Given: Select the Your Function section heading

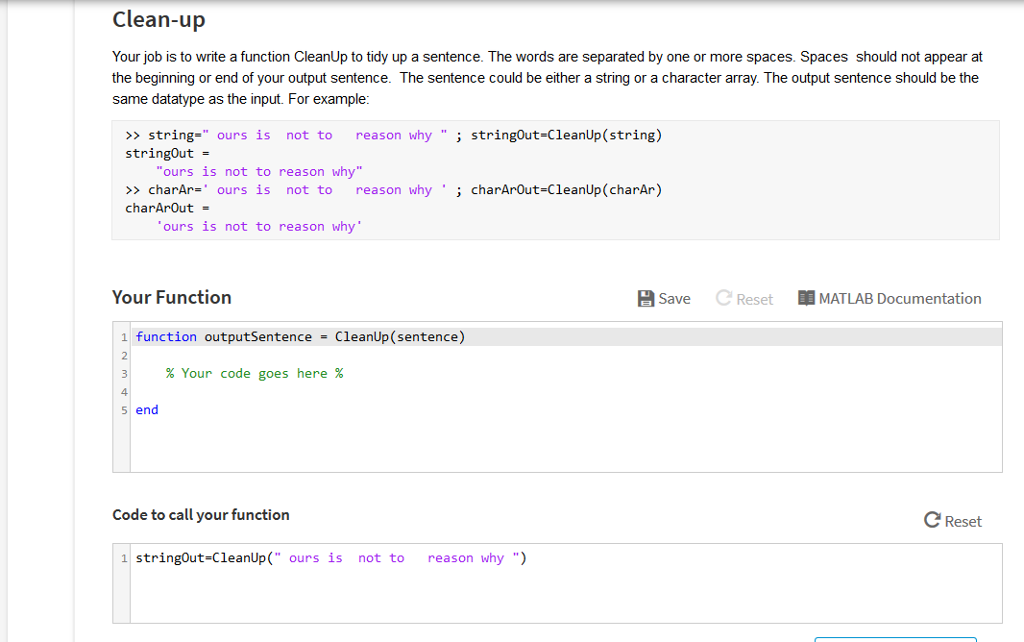Looking at the screenshot, I should pos(172,297).
